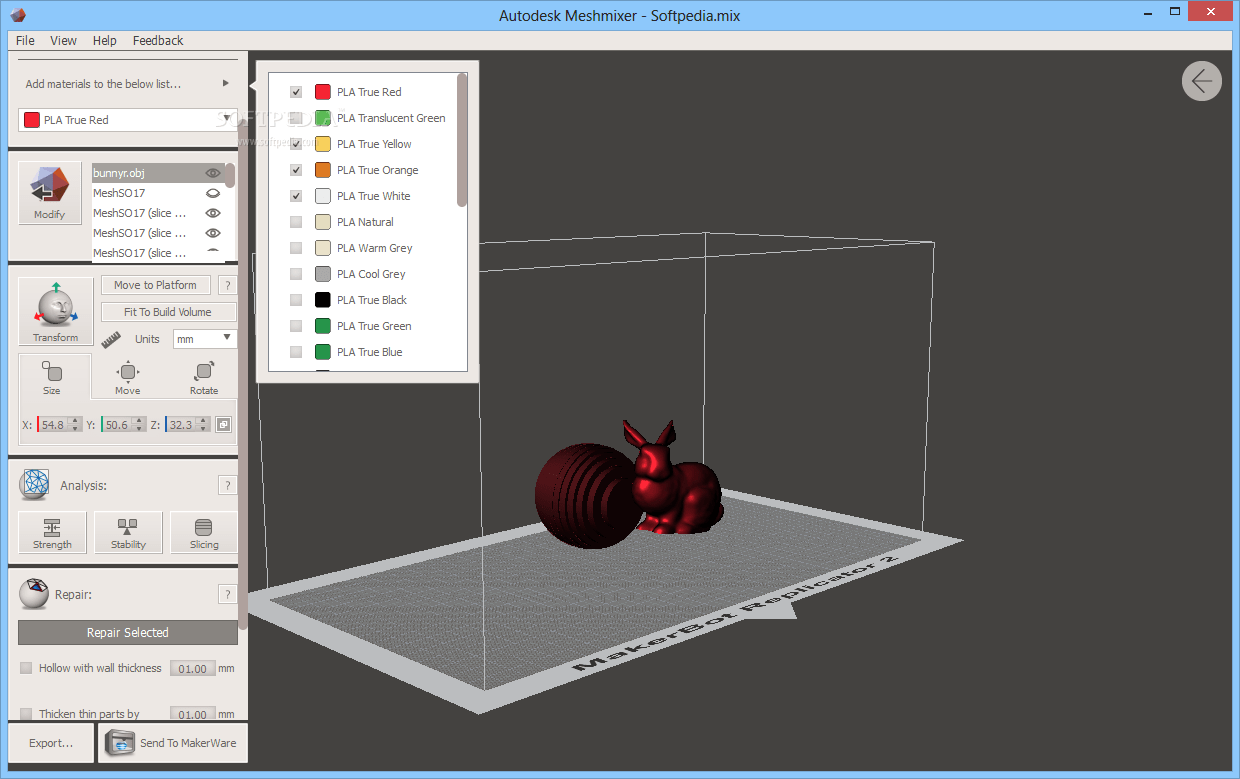The height and width of the screenshot is (779, 1240).
Task: Enable PLA Cool Grey material checkbox
Action: [x=296, y=274]
